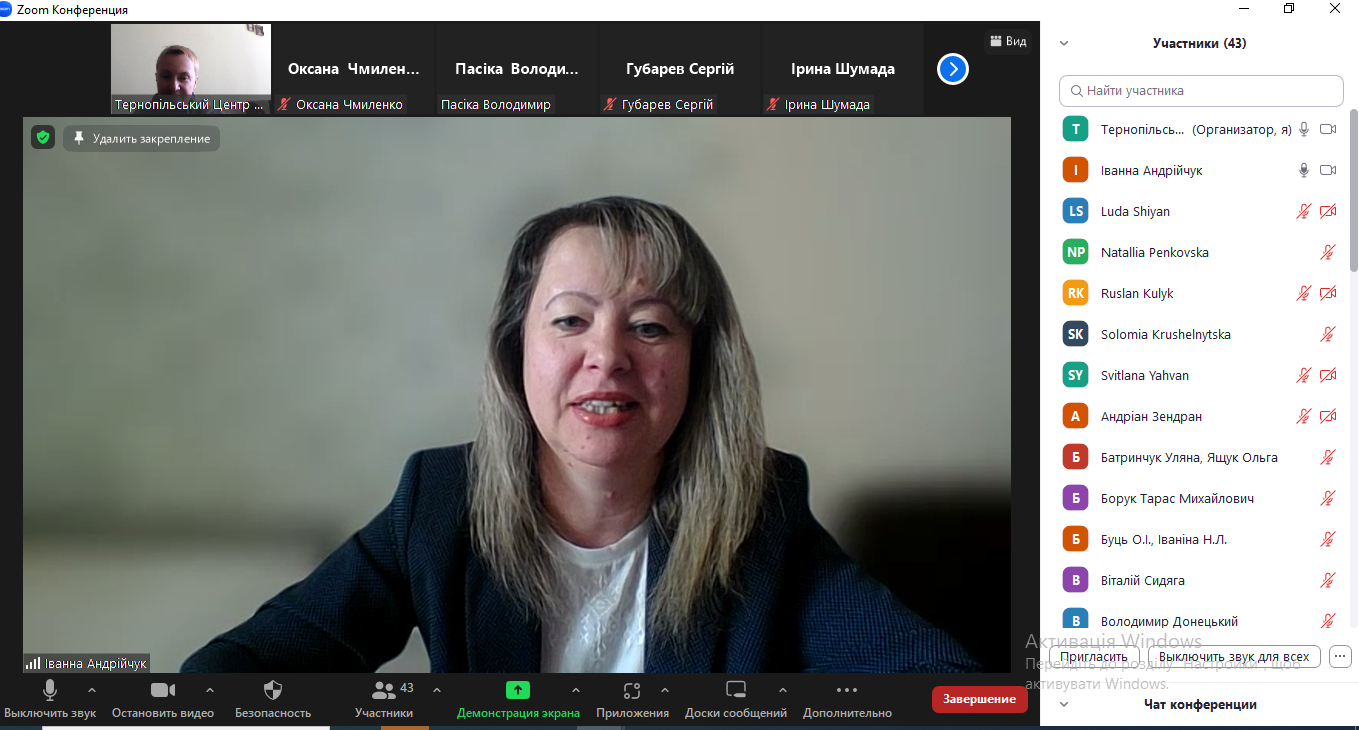This screenshot has height=730, width=1359.
Task: Open video options arrow next to camera
Action: click(x=210, y=690)
